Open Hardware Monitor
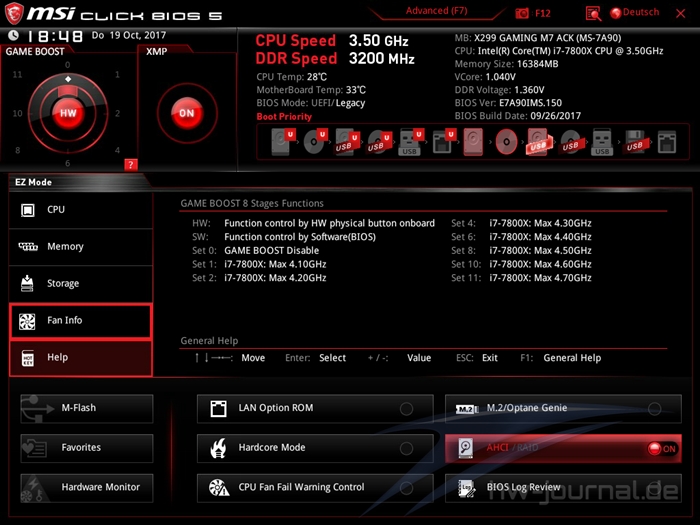The height and width of the screenshot is (525, 700). tap(87, 488)
